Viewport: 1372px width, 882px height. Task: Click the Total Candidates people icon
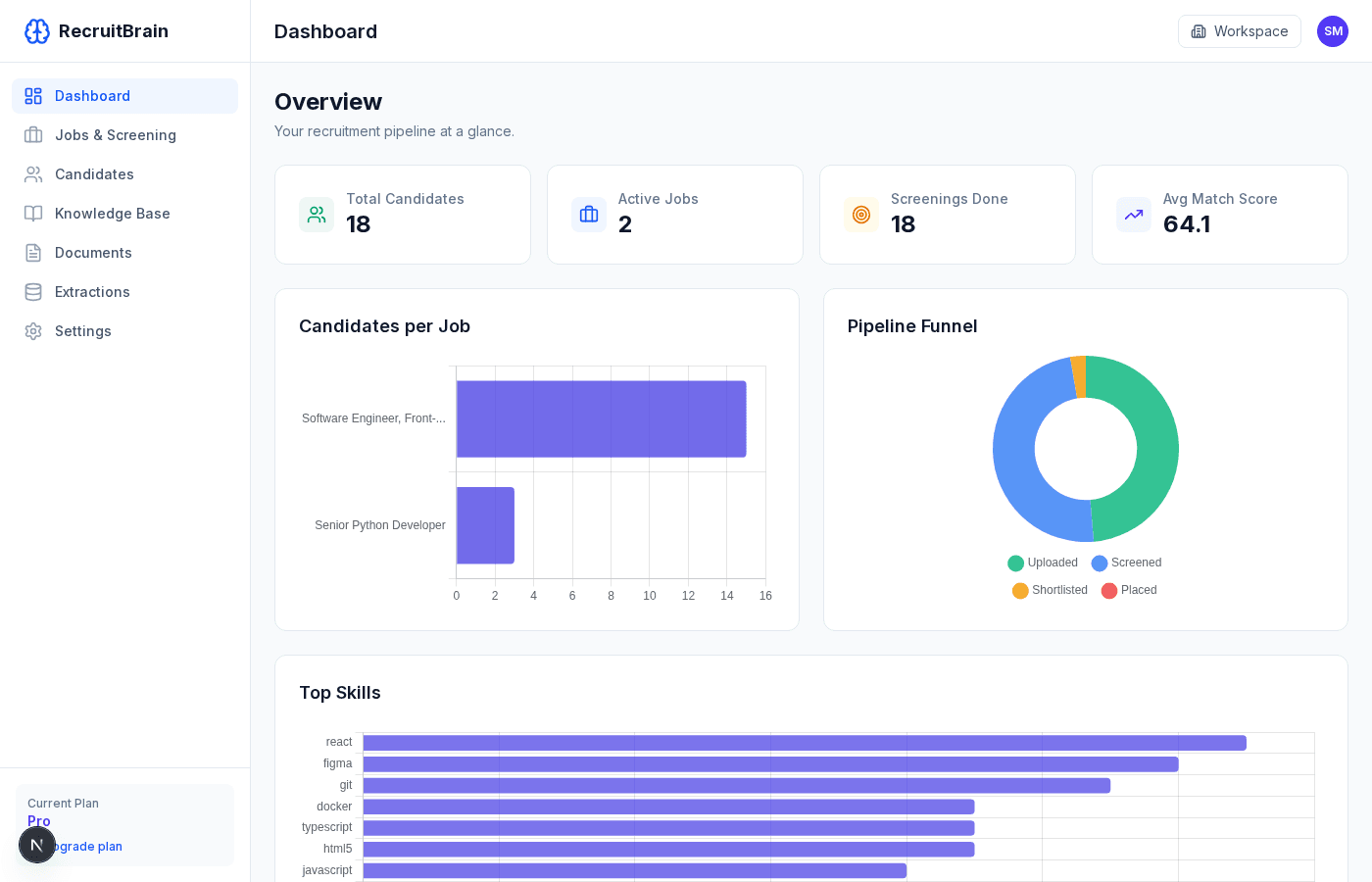point(317,214)
